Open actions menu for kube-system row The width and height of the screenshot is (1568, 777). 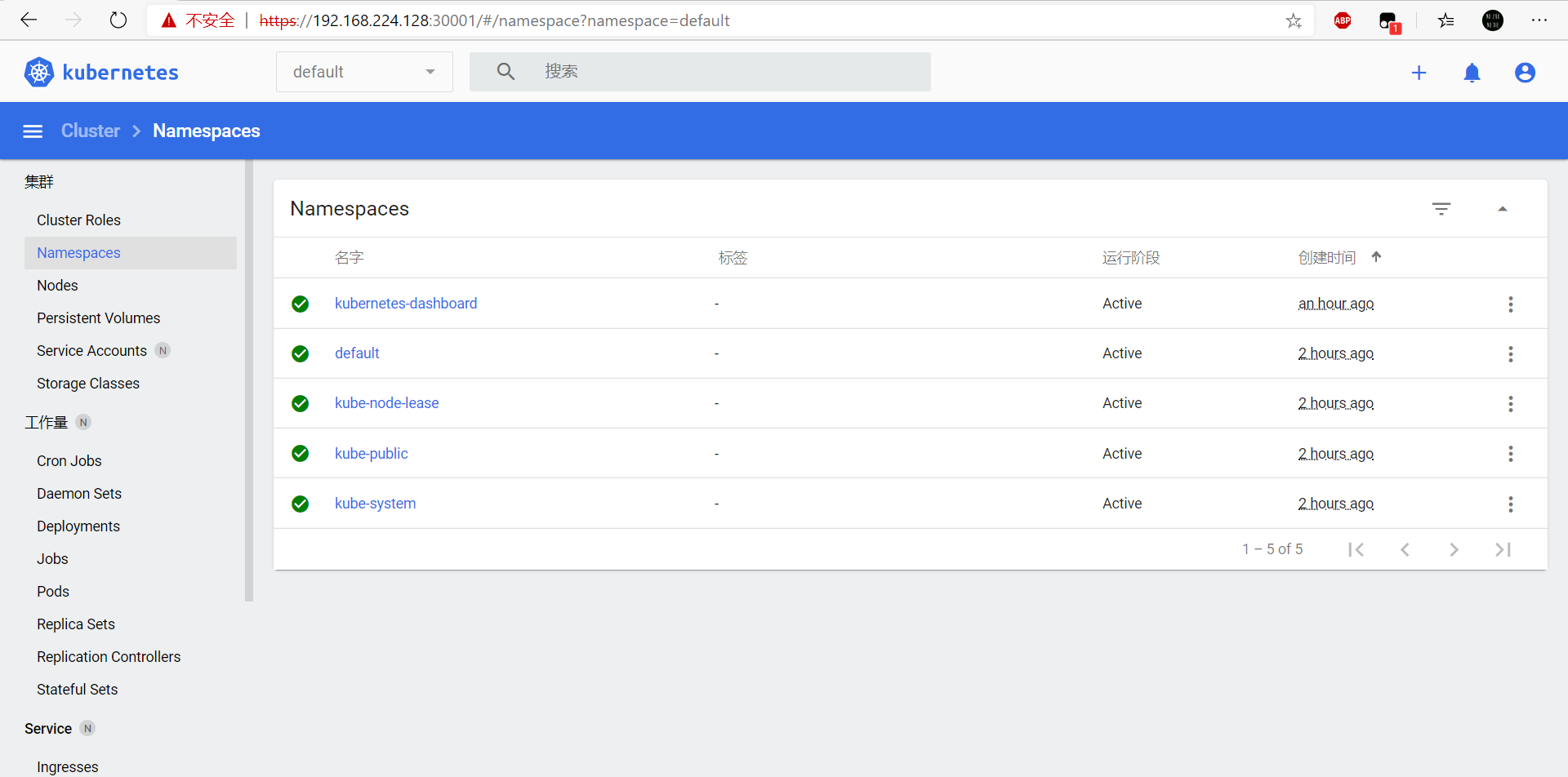coord(1511,504)
